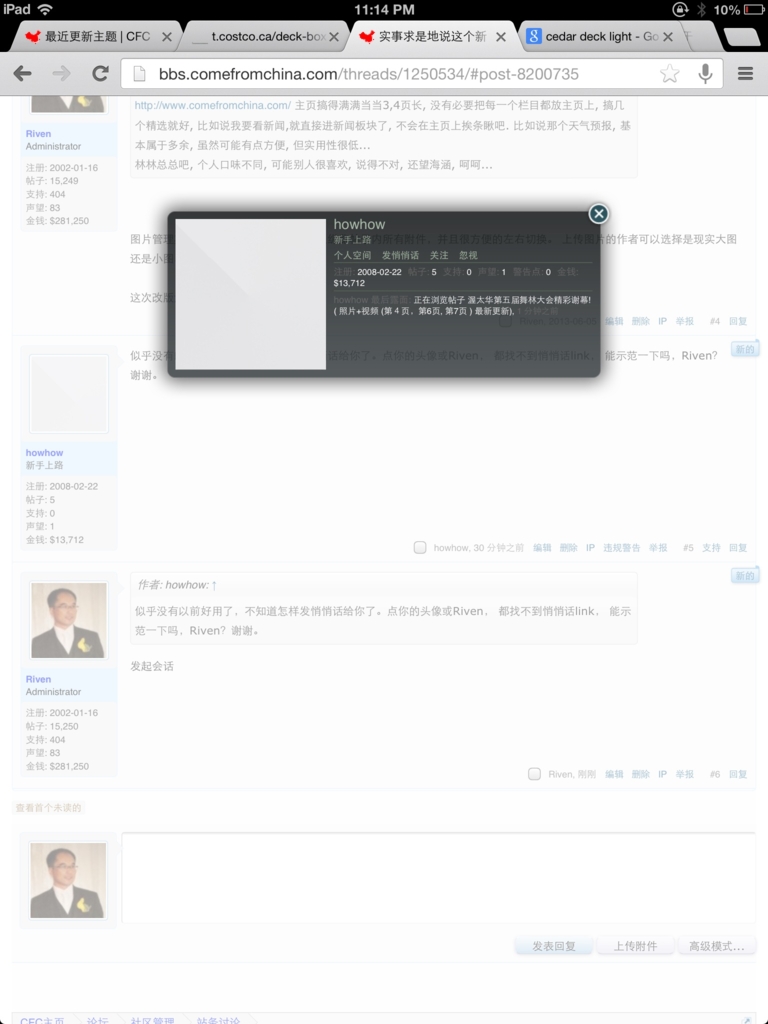Select 发悄悄话 in the profile popup
The image size is (768, 1024).
[x=400, y=256]
